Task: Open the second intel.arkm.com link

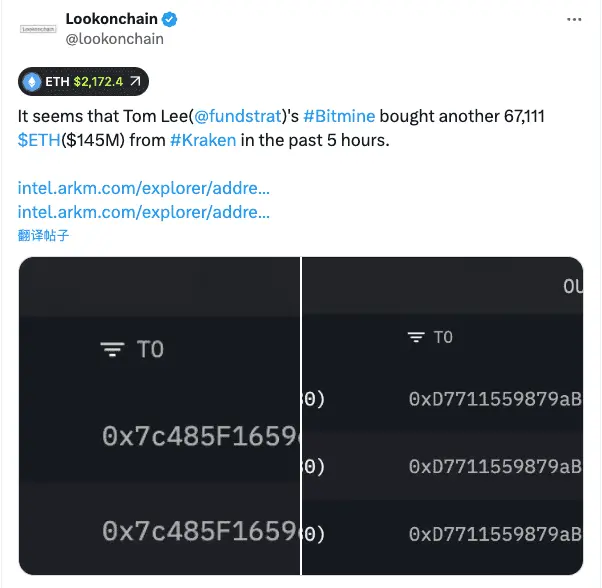Action: pyautogui.click(x=144, y=211)
